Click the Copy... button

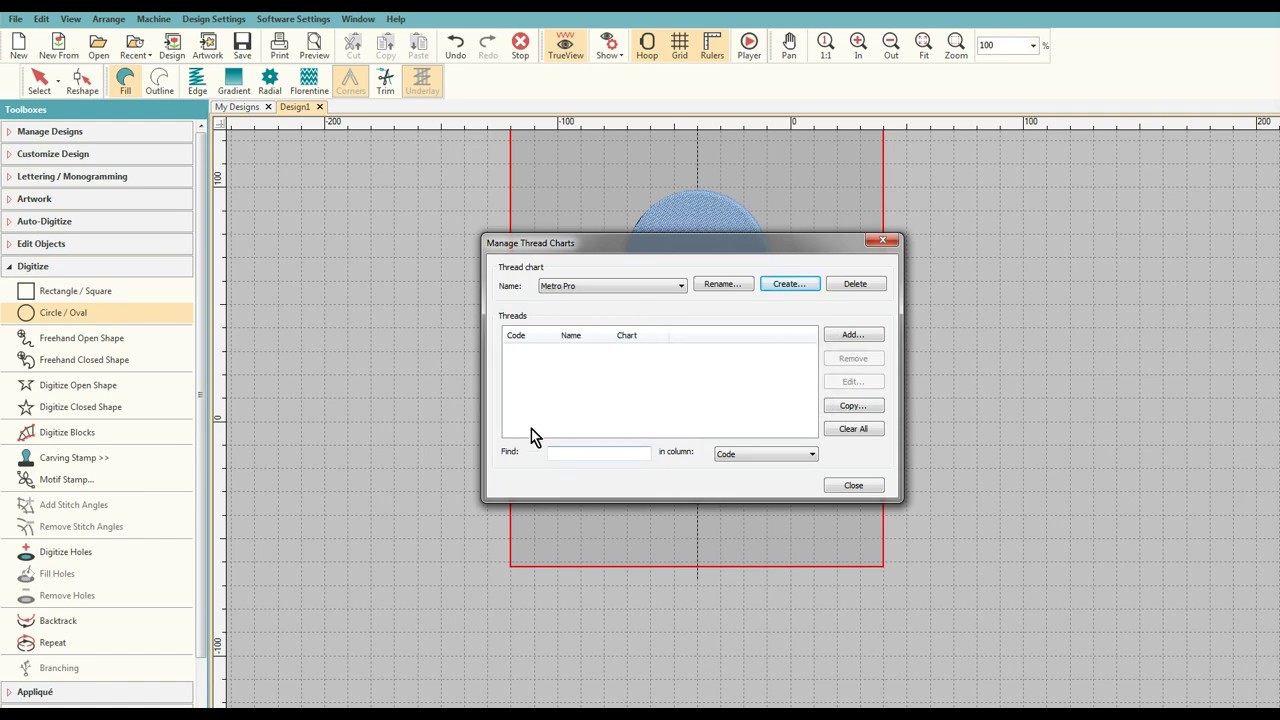[853, 406]
